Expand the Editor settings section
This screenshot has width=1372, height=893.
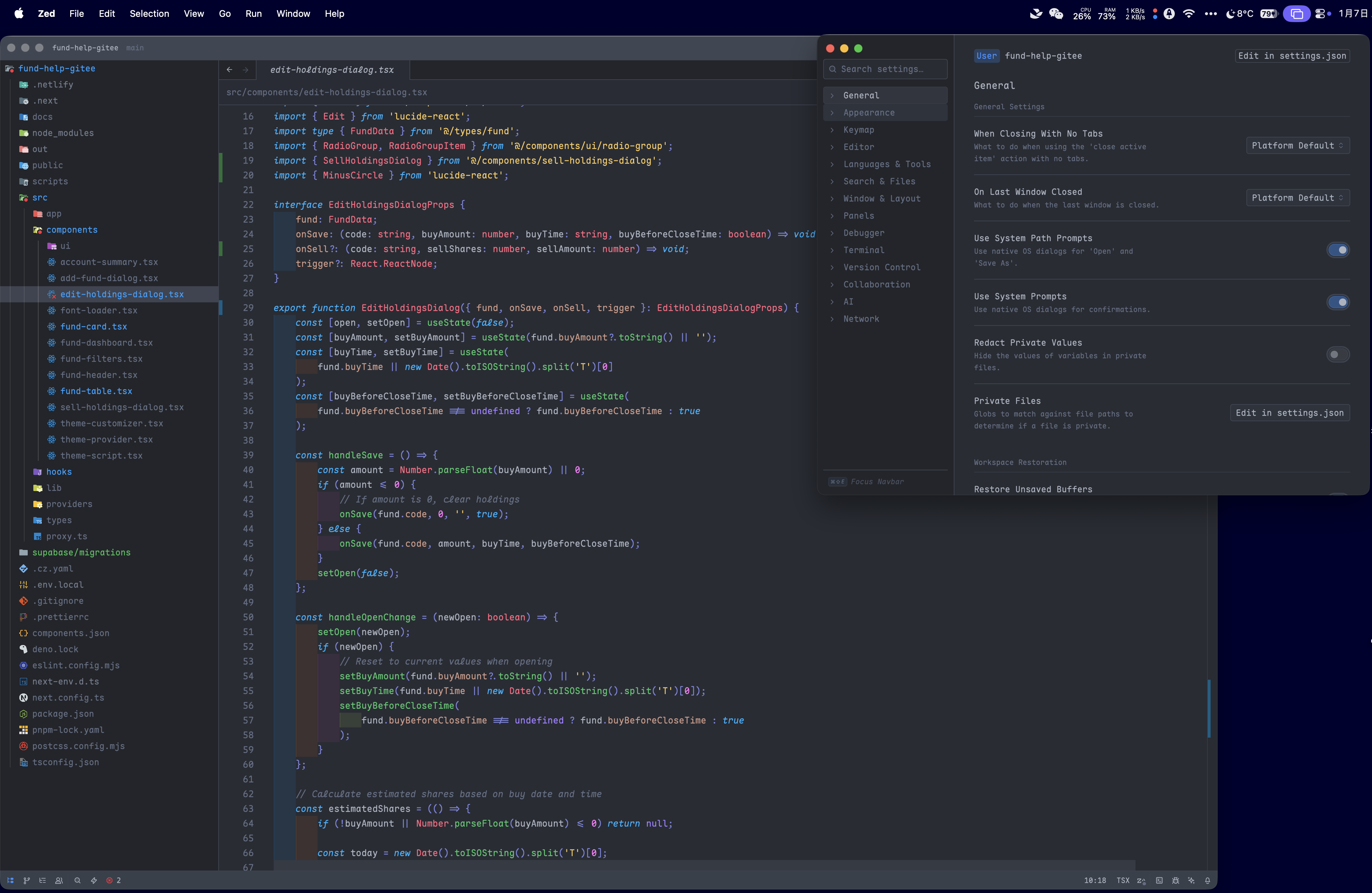point(858,147)
